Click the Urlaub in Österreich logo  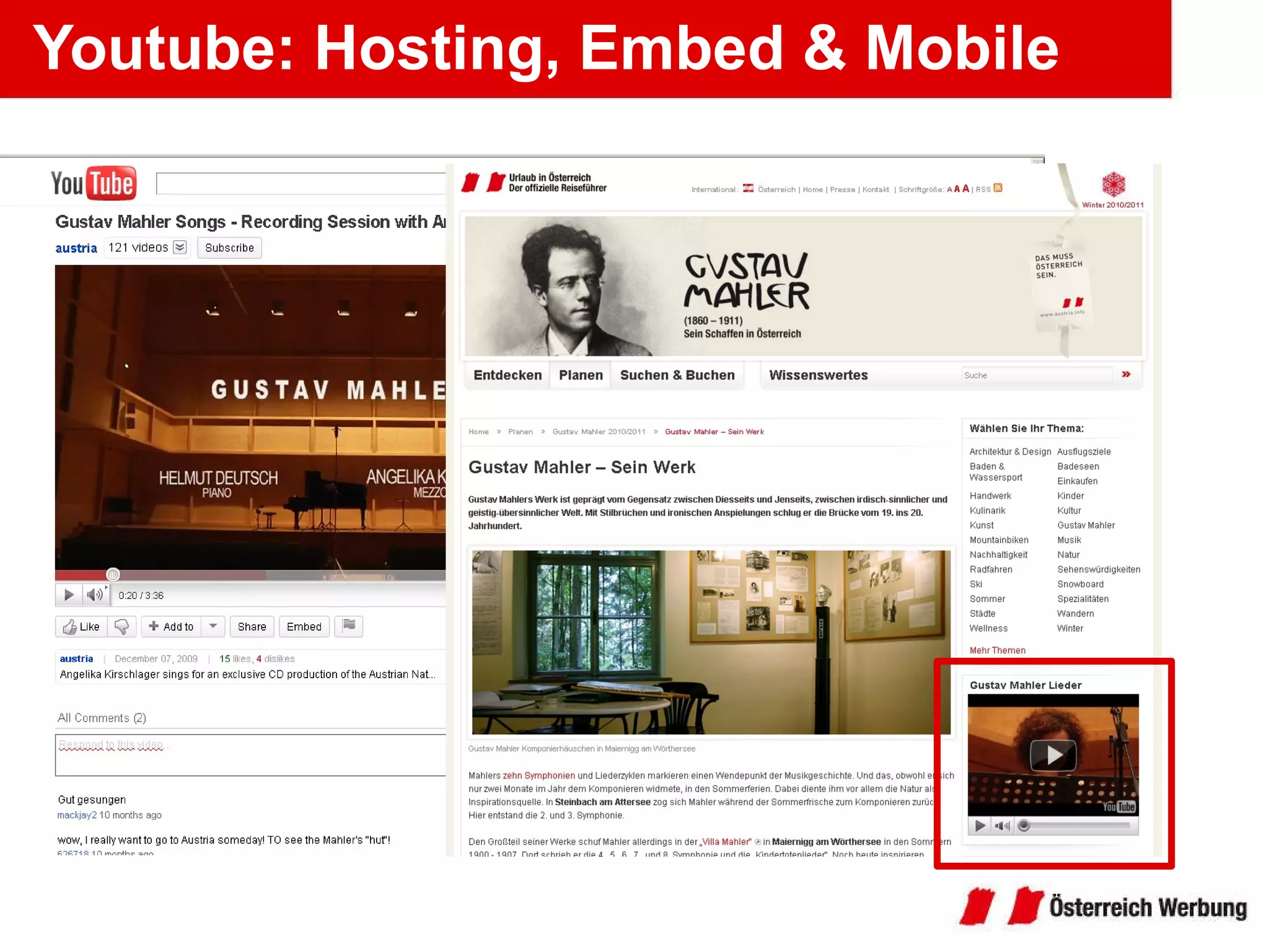[534, 183]
